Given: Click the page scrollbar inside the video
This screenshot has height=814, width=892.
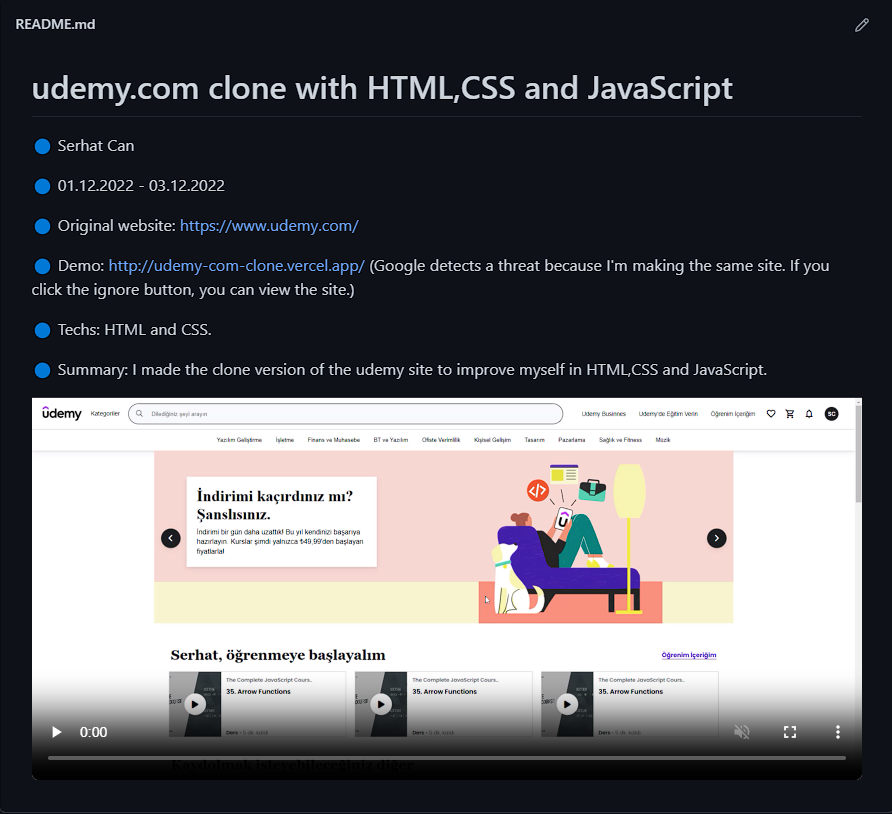Looking at the screenshot, I should click(858, 455).
